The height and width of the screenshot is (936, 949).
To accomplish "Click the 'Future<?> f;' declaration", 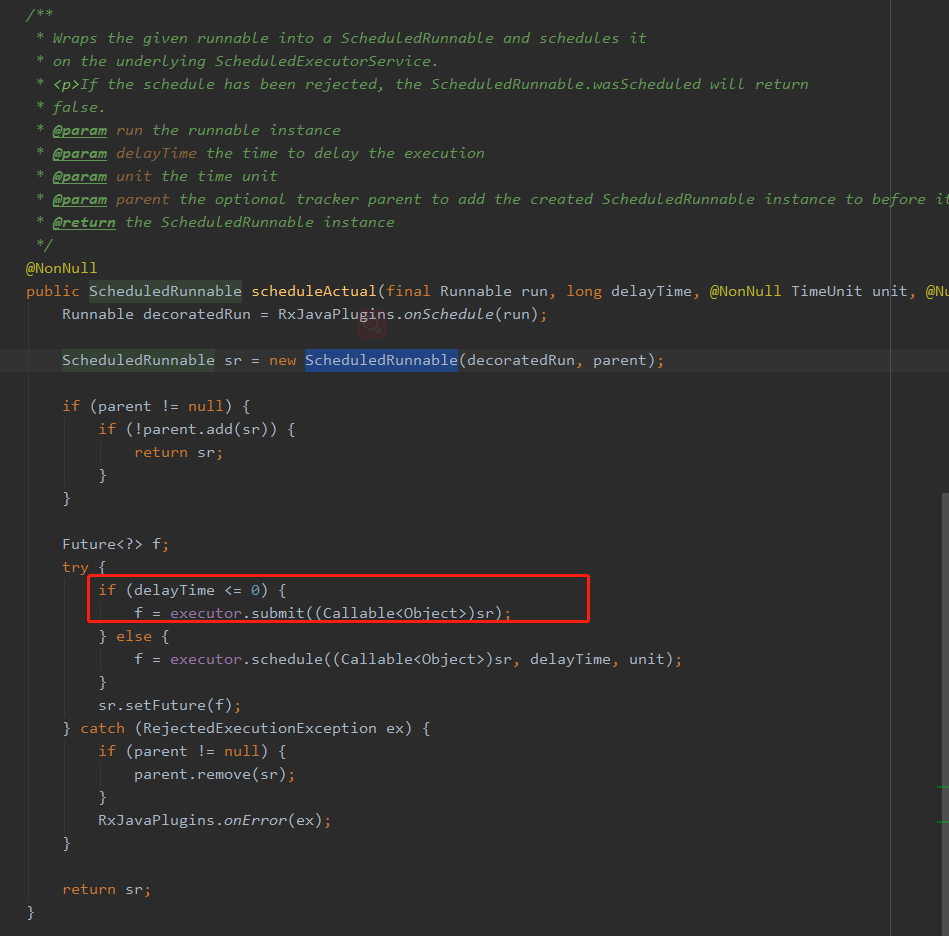I will tap(116, 544).
